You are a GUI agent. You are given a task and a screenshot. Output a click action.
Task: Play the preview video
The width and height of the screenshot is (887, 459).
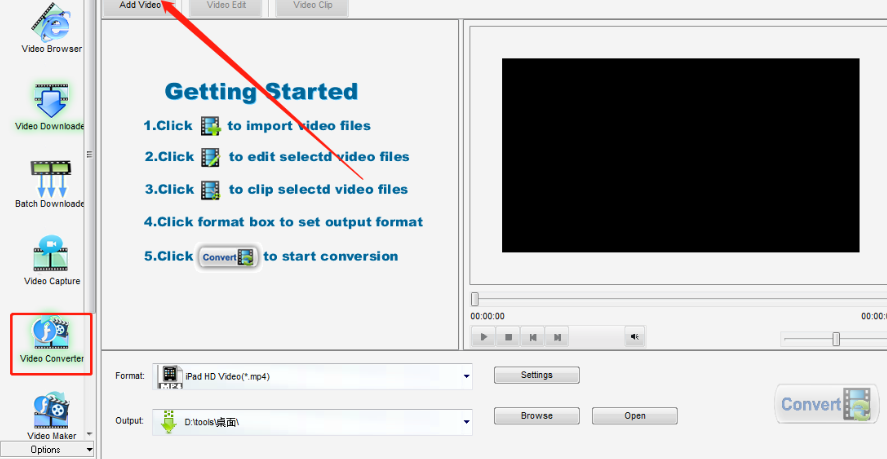[484, 337]
